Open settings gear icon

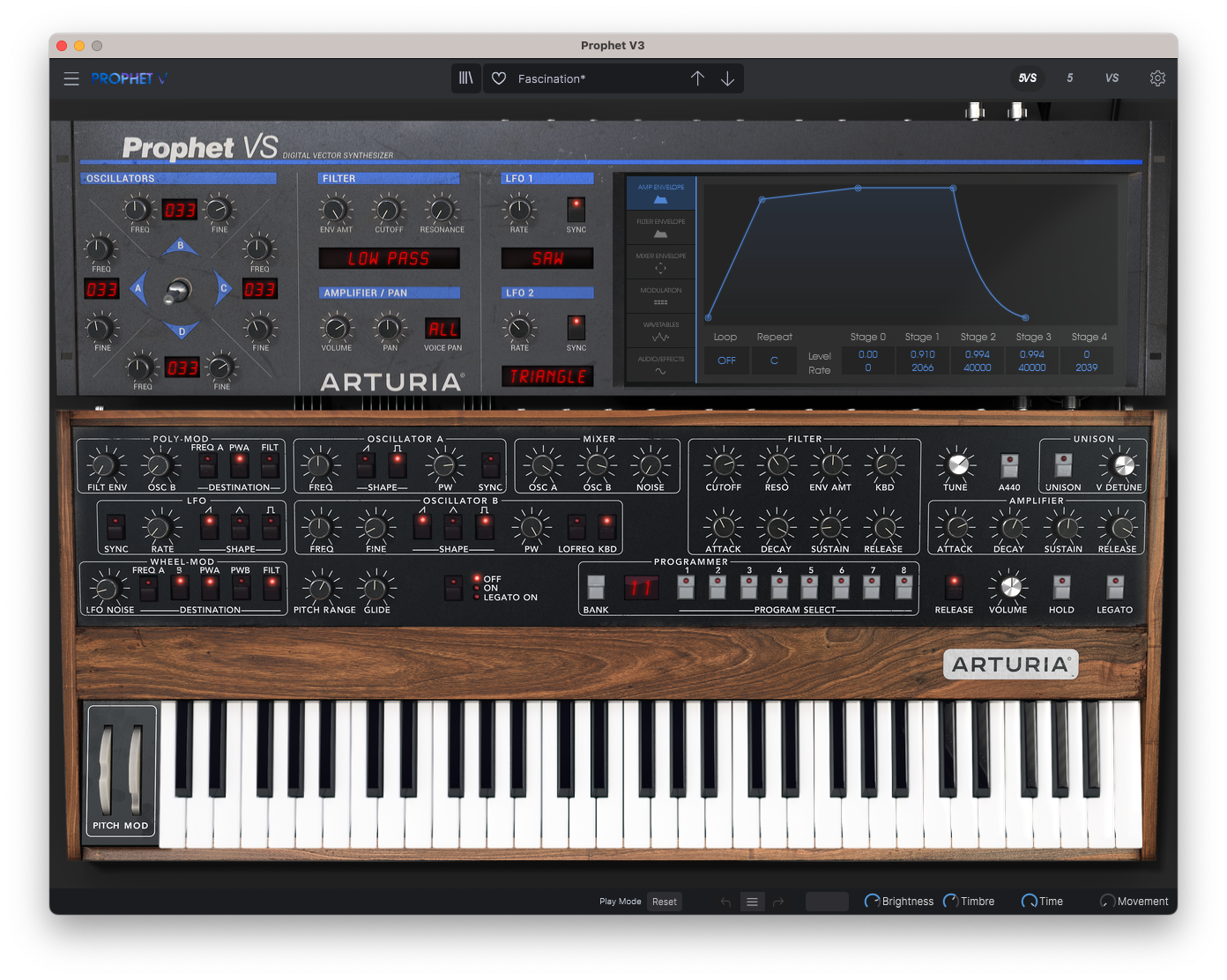coord(1157,78)
